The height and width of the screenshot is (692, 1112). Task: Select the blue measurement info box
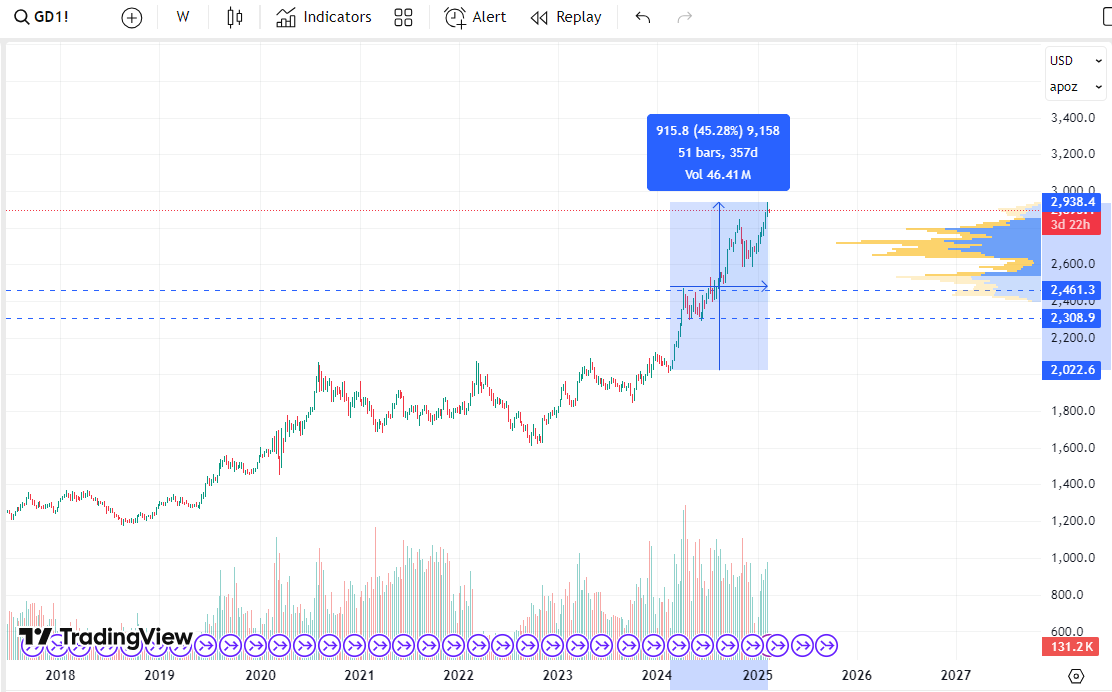(x=718, y=153)
